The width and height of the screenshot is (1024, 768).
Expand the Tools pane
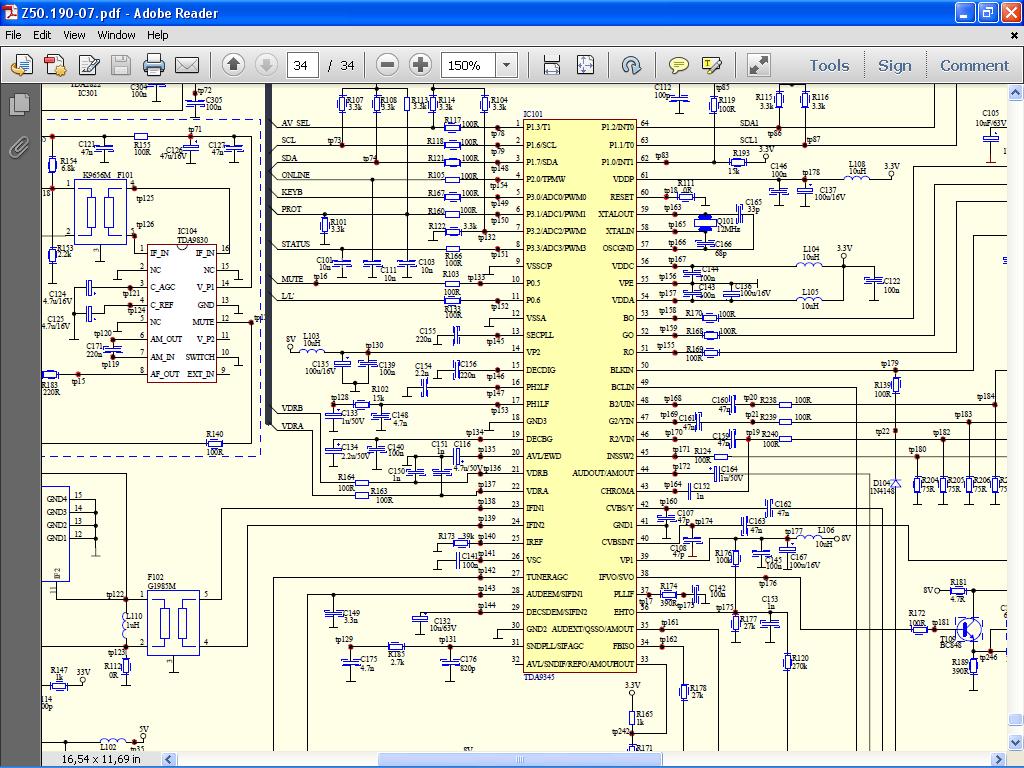[828, 66]
